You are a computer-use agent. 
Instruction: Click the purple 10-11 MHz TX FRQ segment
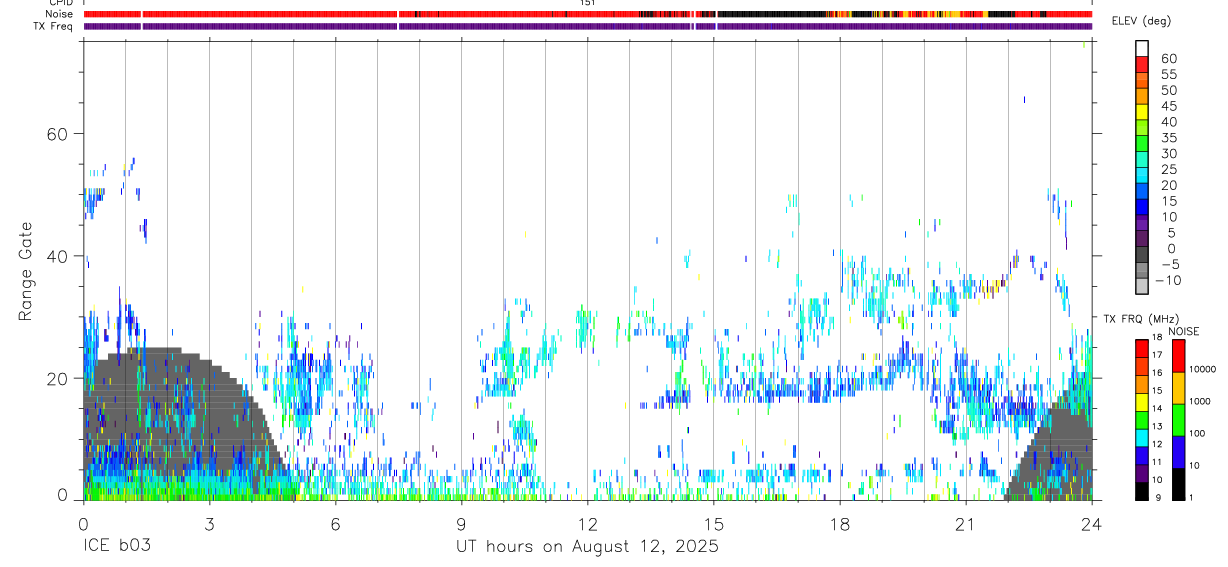tap(1142, 473)
